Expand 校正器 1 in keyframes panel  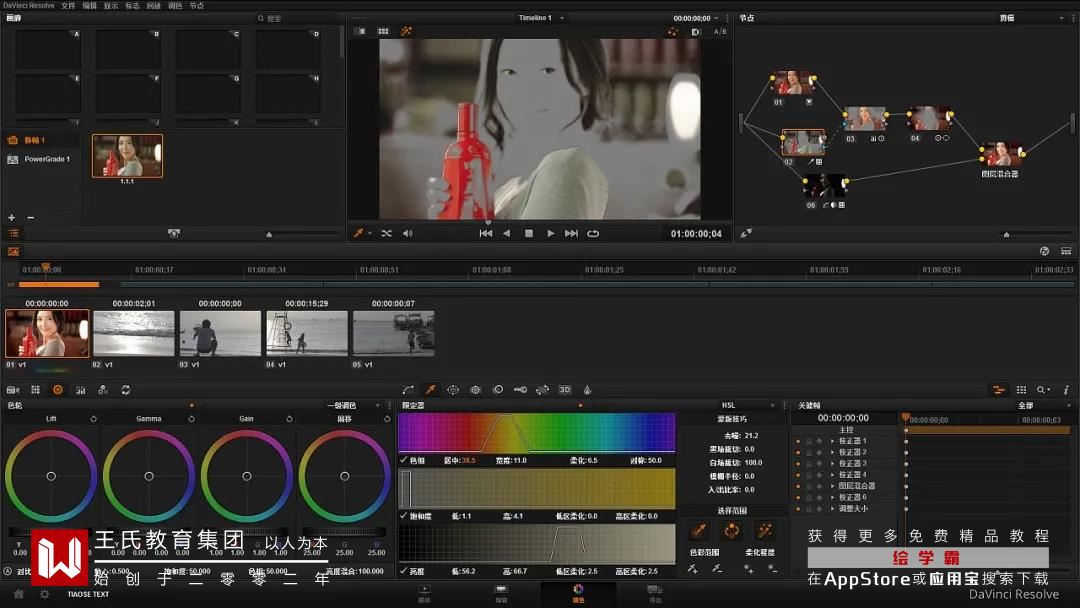pyautogui.click(x=832, y=441)
